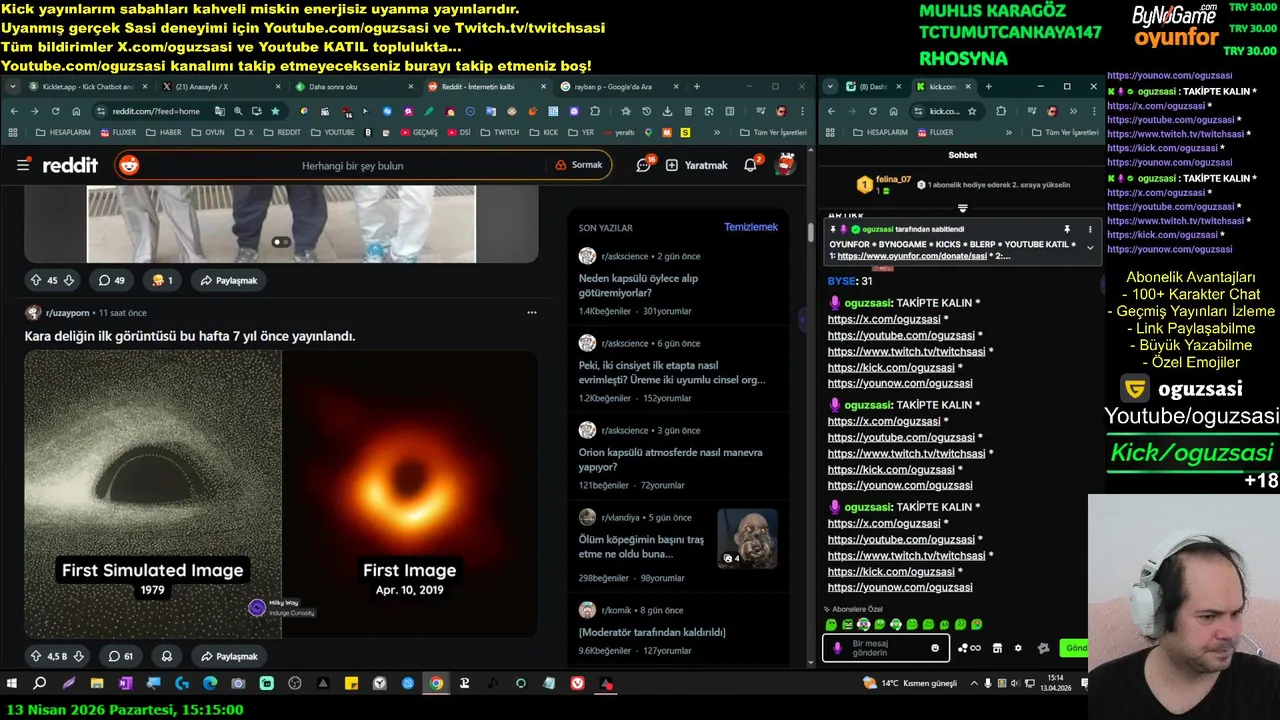Focus the 'Herhangi bir şey bulun' search field
Screen dimensions: 1280x720
(352, 165)
